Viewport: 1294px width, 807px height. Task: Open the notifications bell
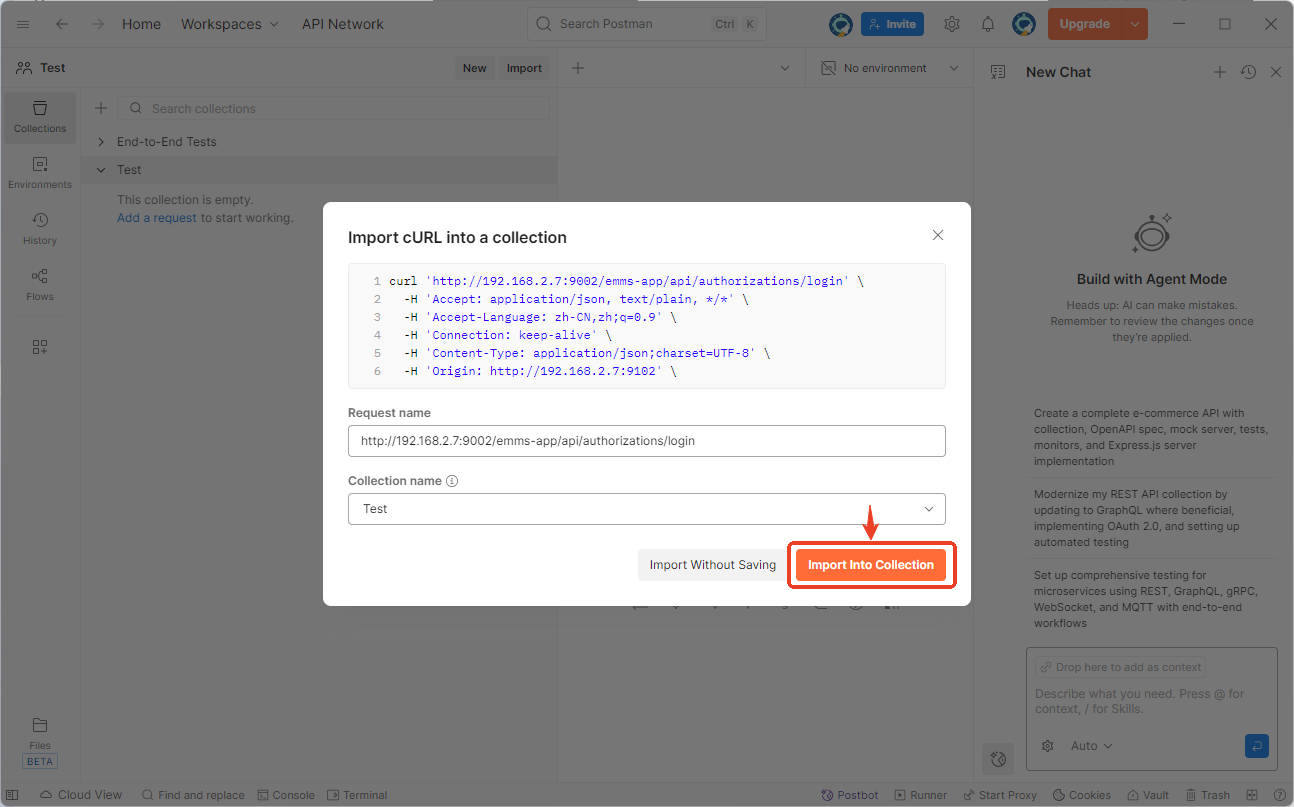click(x=988, y=24)
